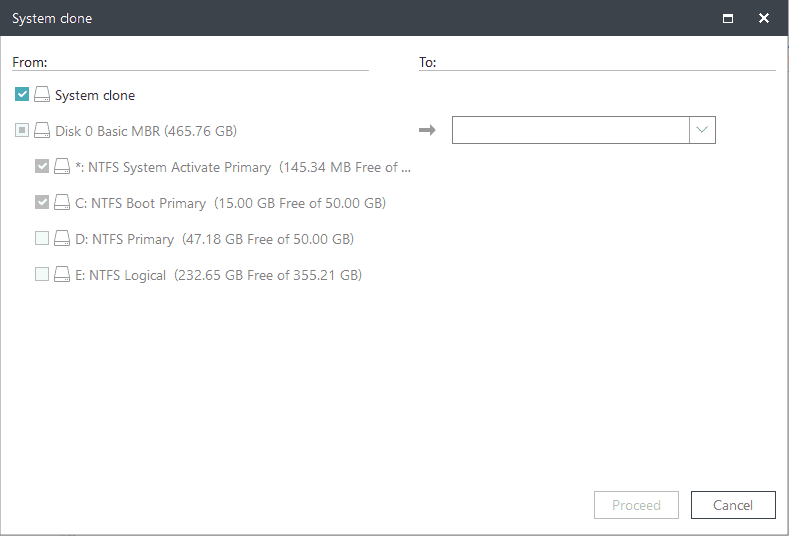
Task: Toggle the Disk 0 Basic MBR checkbox
Action: (x=22, y=131)
